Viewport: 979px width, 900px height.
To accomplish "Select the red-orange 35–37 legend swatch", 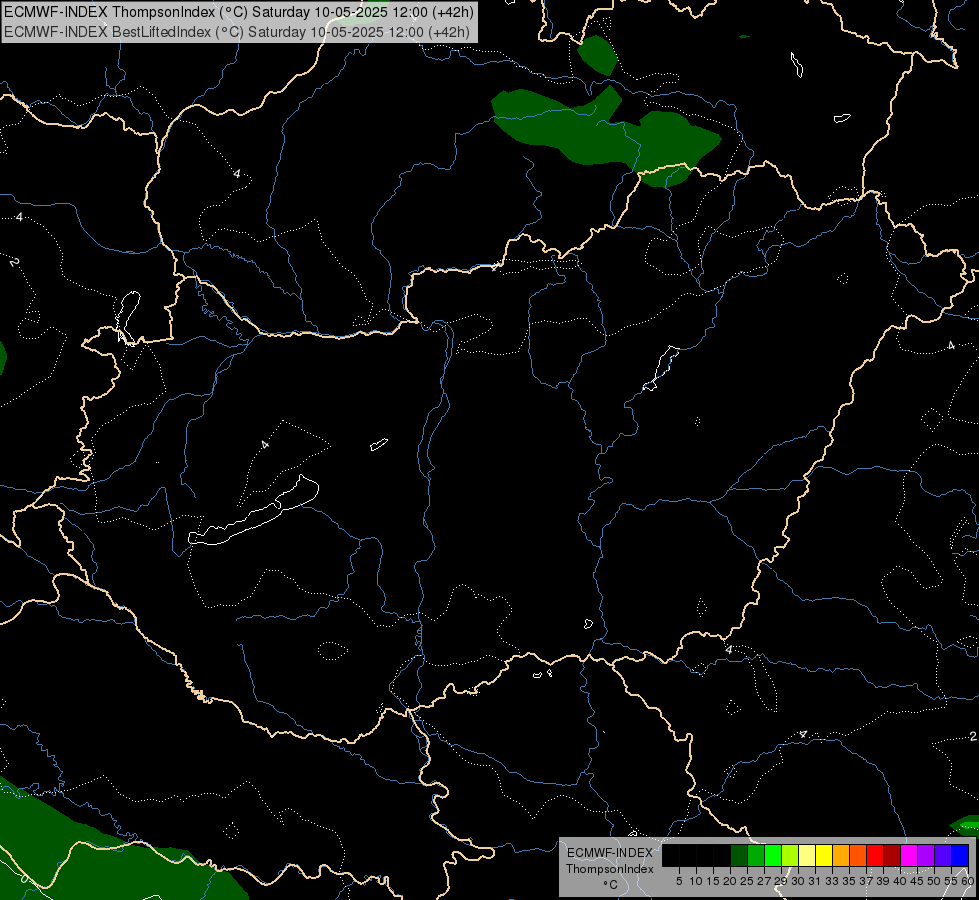I will pyautogui.click(x=858, y=855).
